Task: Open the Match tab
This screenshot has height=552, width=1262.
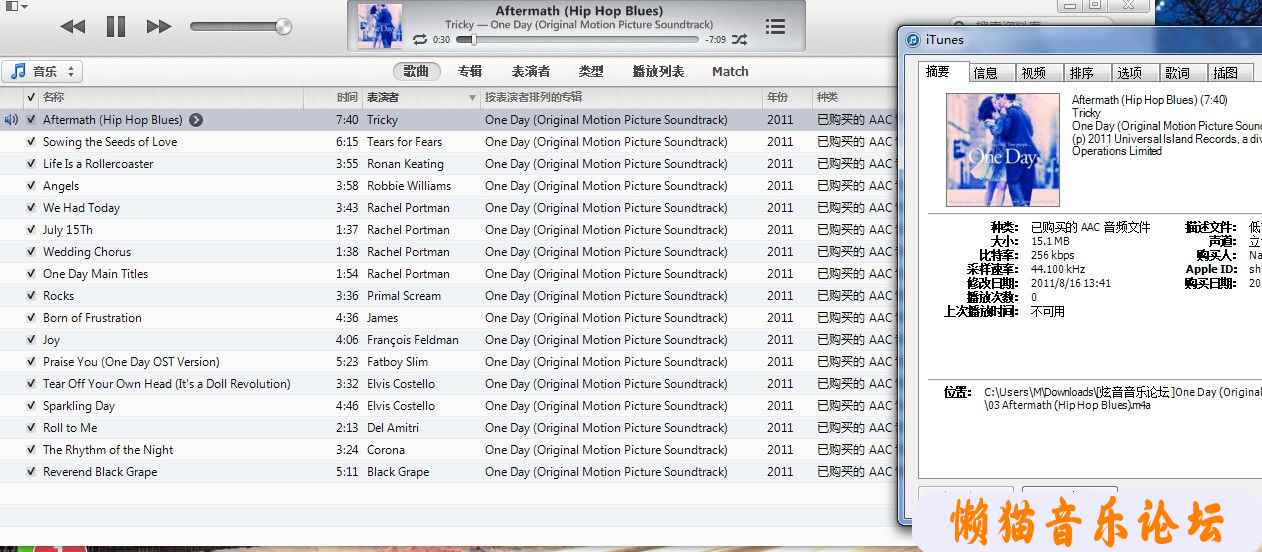Action: point(730,72)
